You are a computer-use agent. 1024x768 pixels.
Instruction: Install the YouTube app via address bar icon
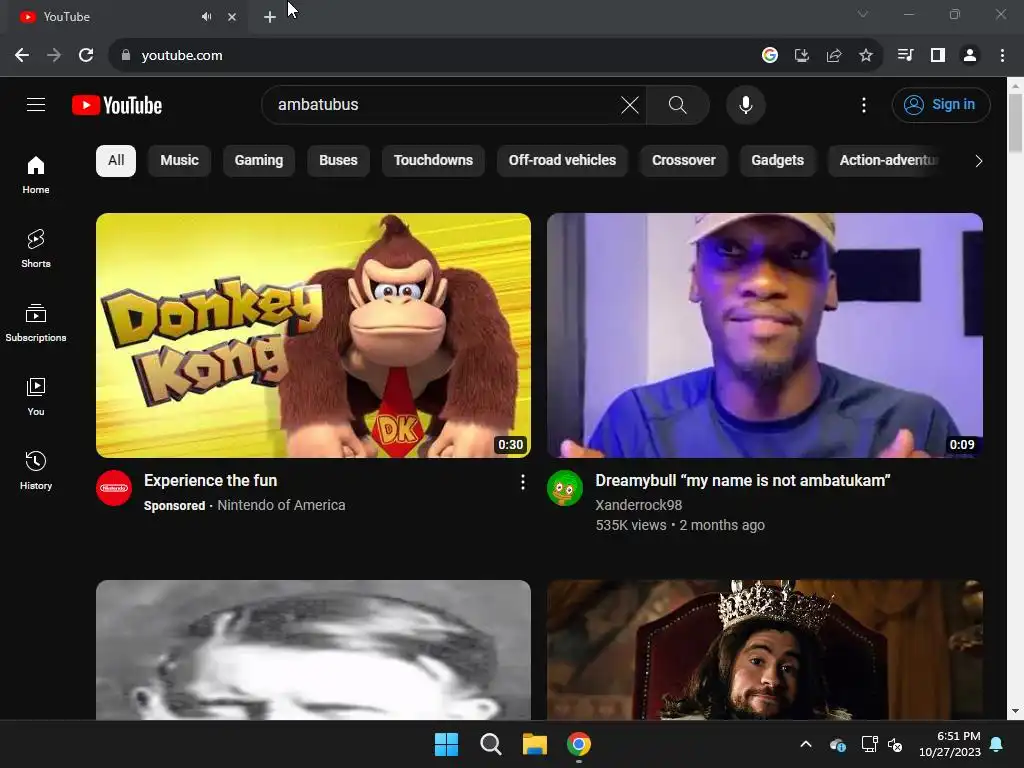pyautogui.click(x=801, y=56)
